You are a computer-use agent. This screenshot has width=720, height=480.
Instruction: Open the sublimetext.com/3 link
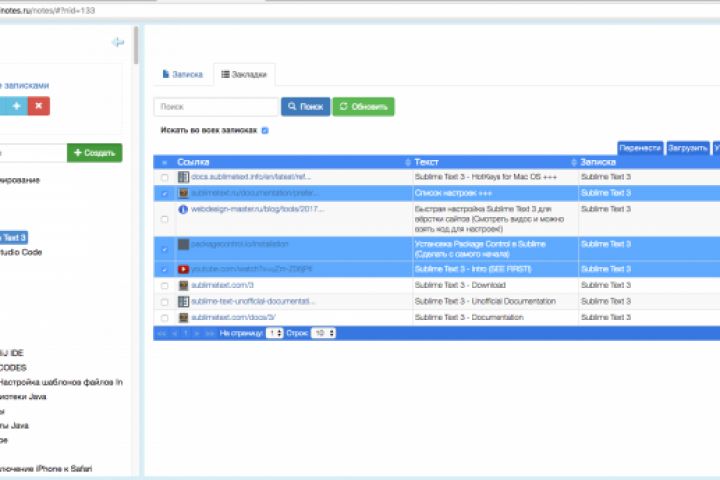pyautogui.click(x=222, y=285)
